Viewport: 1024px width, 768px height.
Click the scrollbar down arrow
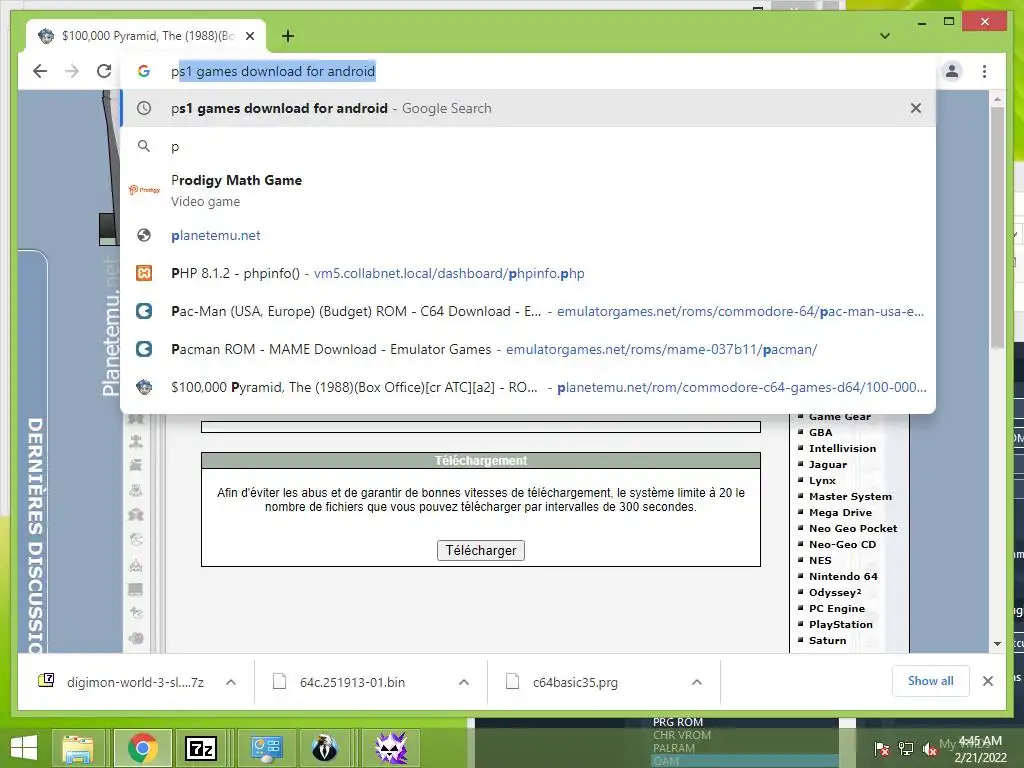click(x=997, y=644)
